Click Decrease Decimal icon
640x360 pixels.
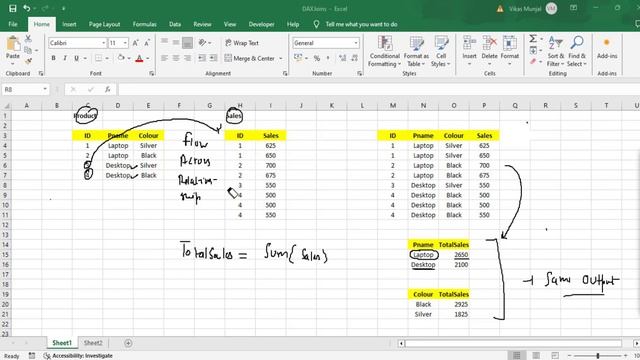(354, 58)
